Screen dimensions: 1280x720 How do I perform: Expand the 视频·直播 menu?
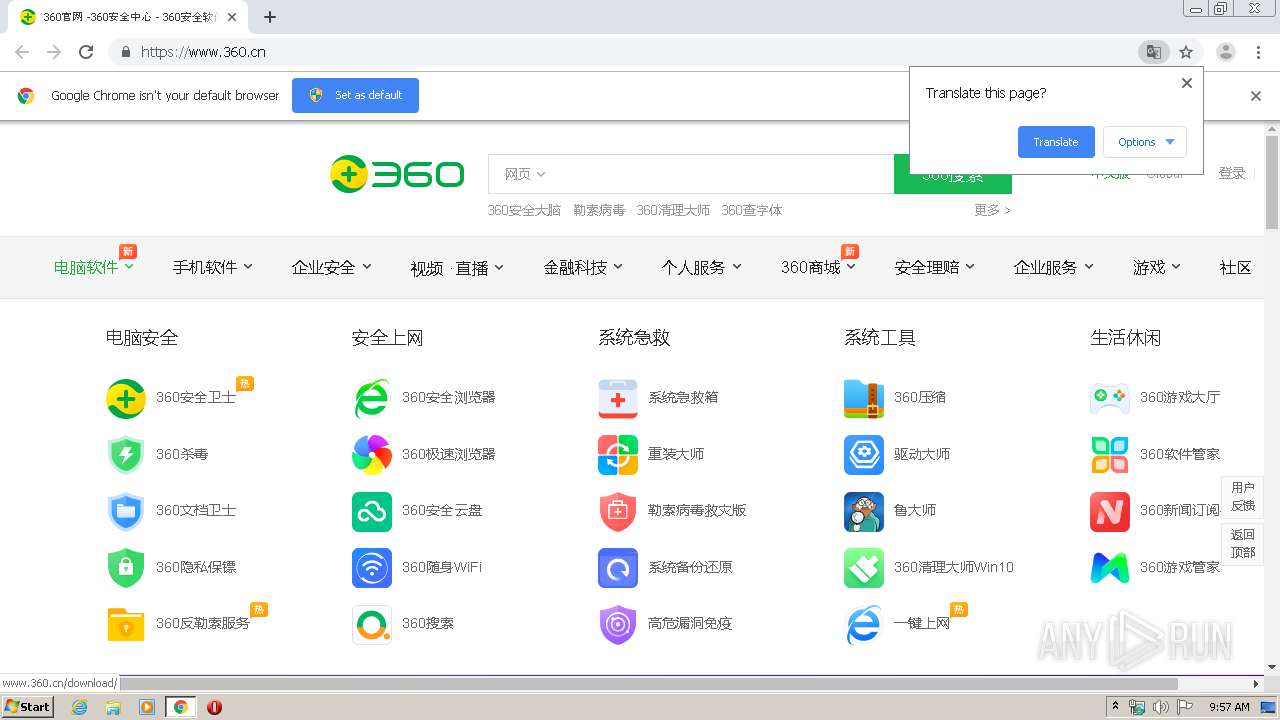coord(457,268)
